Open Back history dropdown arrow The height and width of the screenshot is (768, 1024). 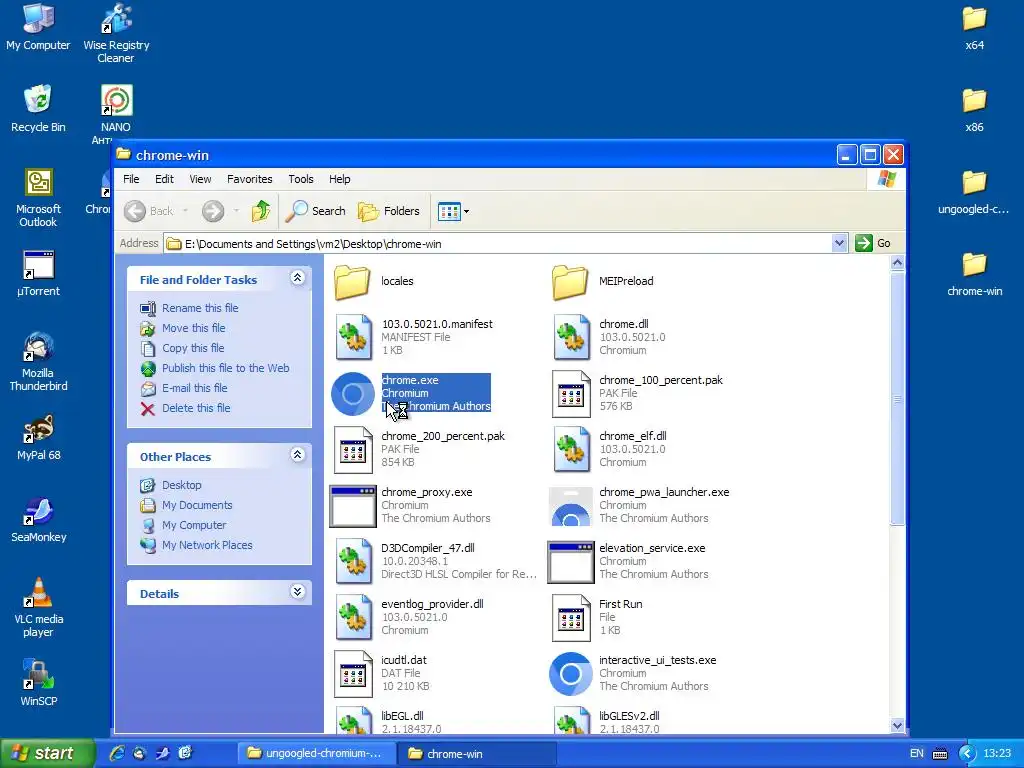[x=185, y=211]
